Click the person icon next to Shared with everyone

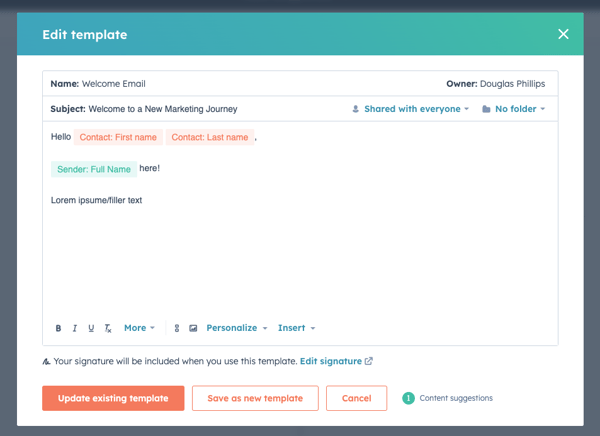click(355, 109)
